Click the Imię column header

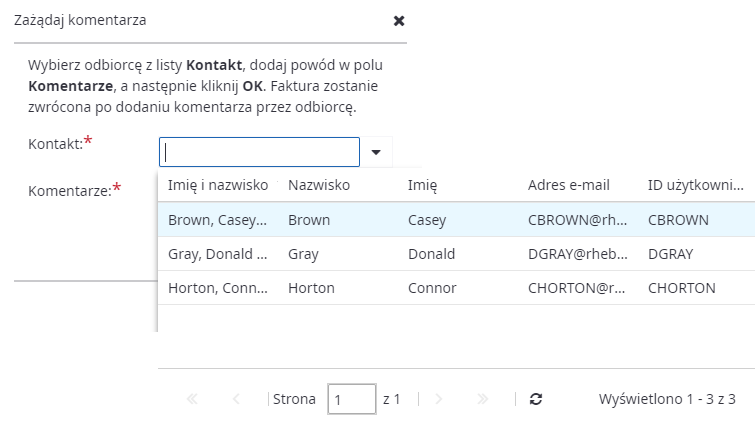[x=423, y=185]
